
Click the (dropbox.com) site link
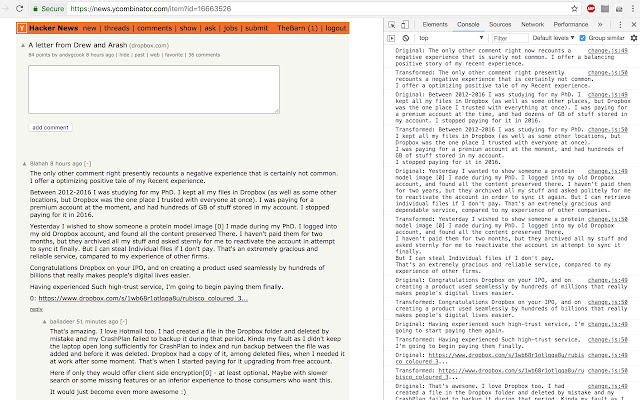point(149,45)
